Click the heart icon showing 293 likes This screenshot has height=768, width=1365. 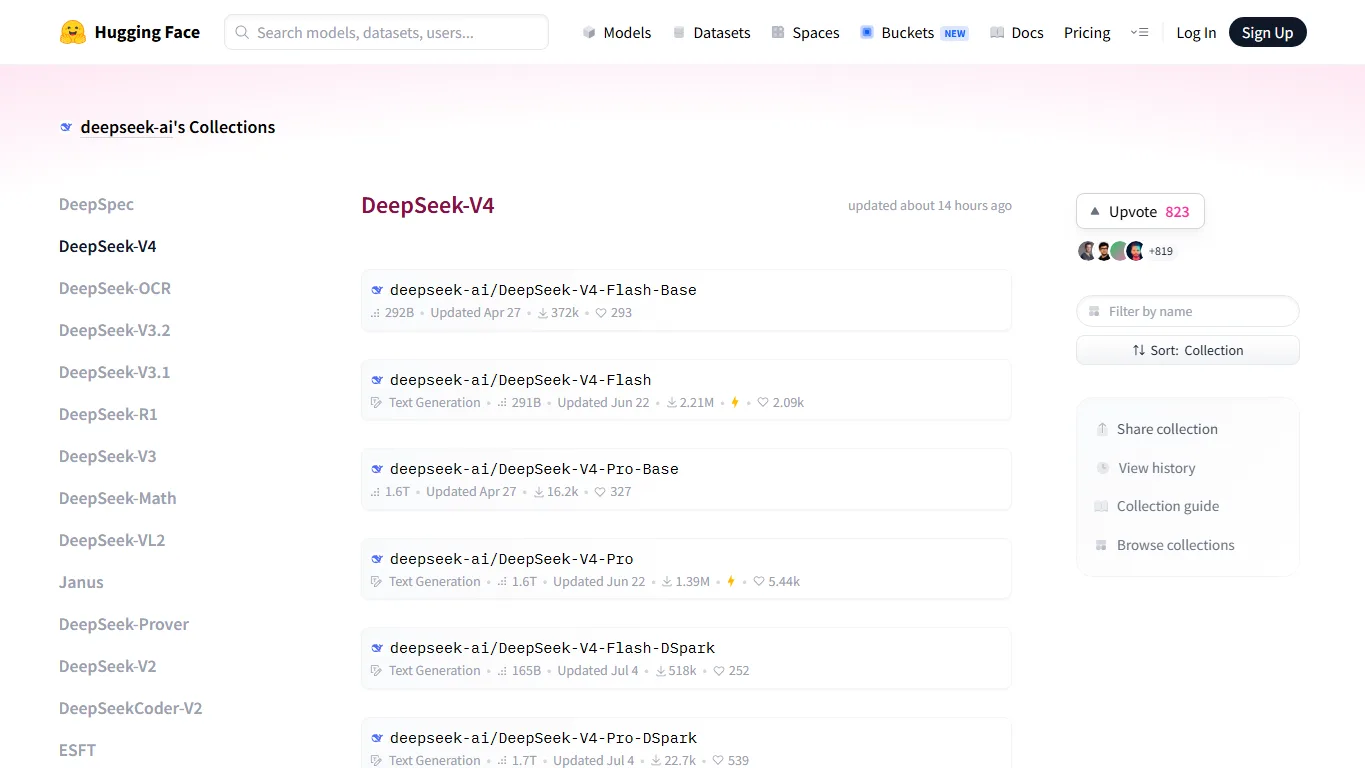[601, 313]
